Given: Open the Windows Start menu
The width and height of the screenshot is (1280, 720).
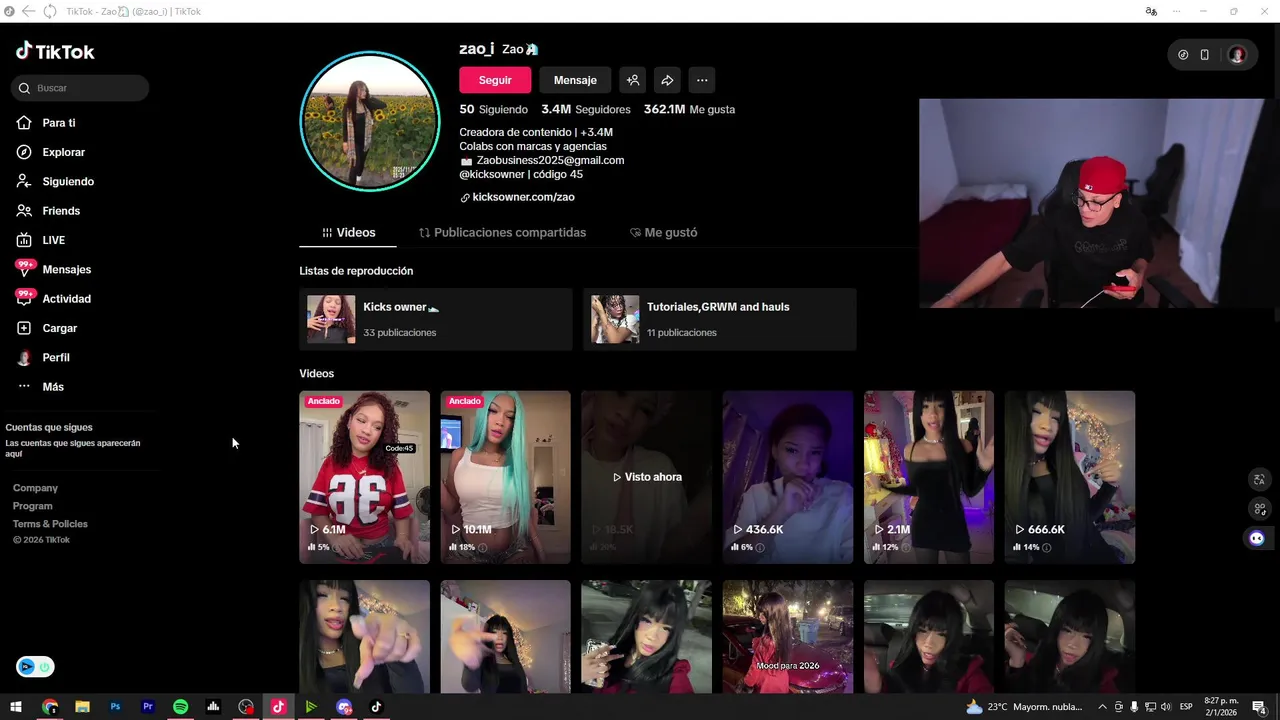Looking at the screenshot, I should (x=16, y=707).
